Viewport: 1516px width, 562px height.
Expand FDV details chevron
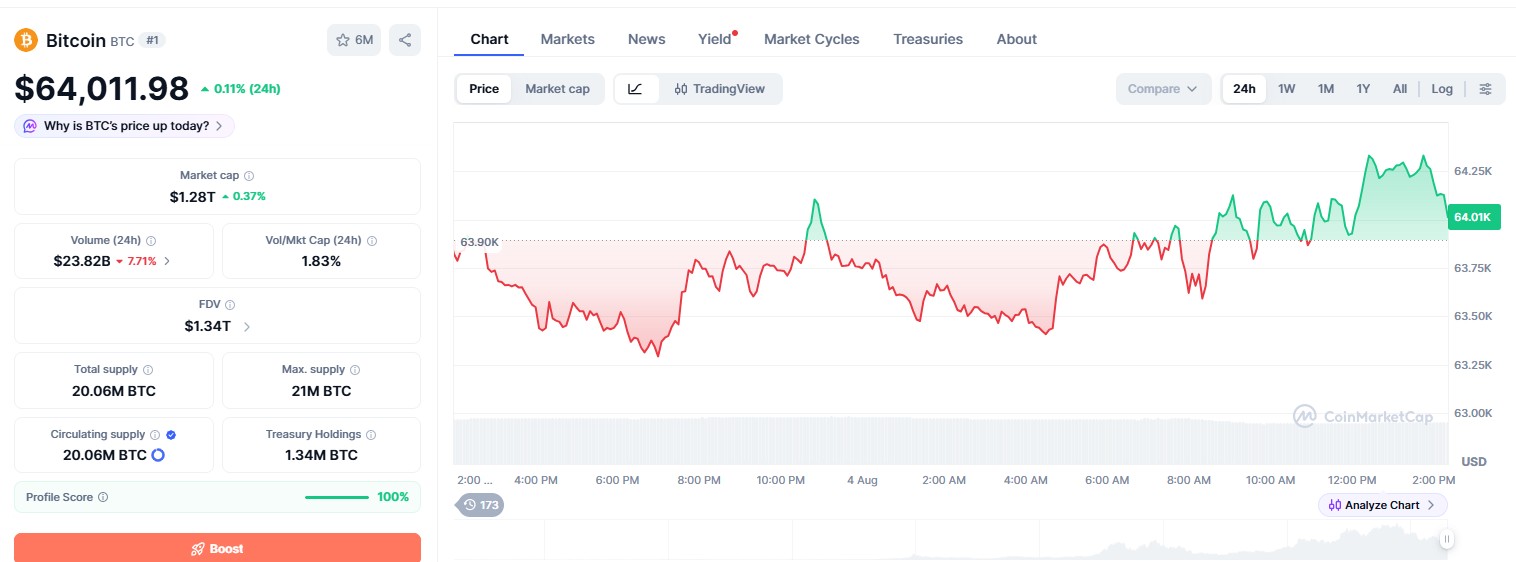pos(247,326)
